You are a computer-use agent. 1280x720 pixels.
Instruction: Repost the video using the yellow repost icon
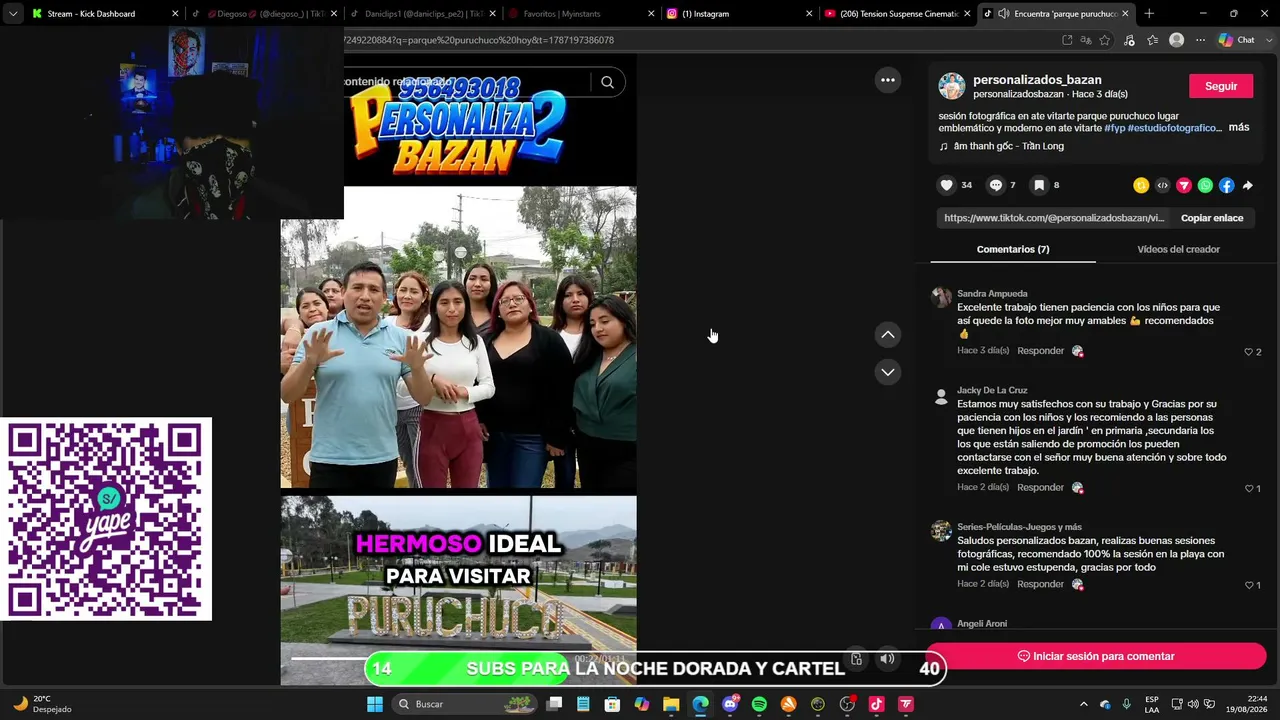point(1141,185)
